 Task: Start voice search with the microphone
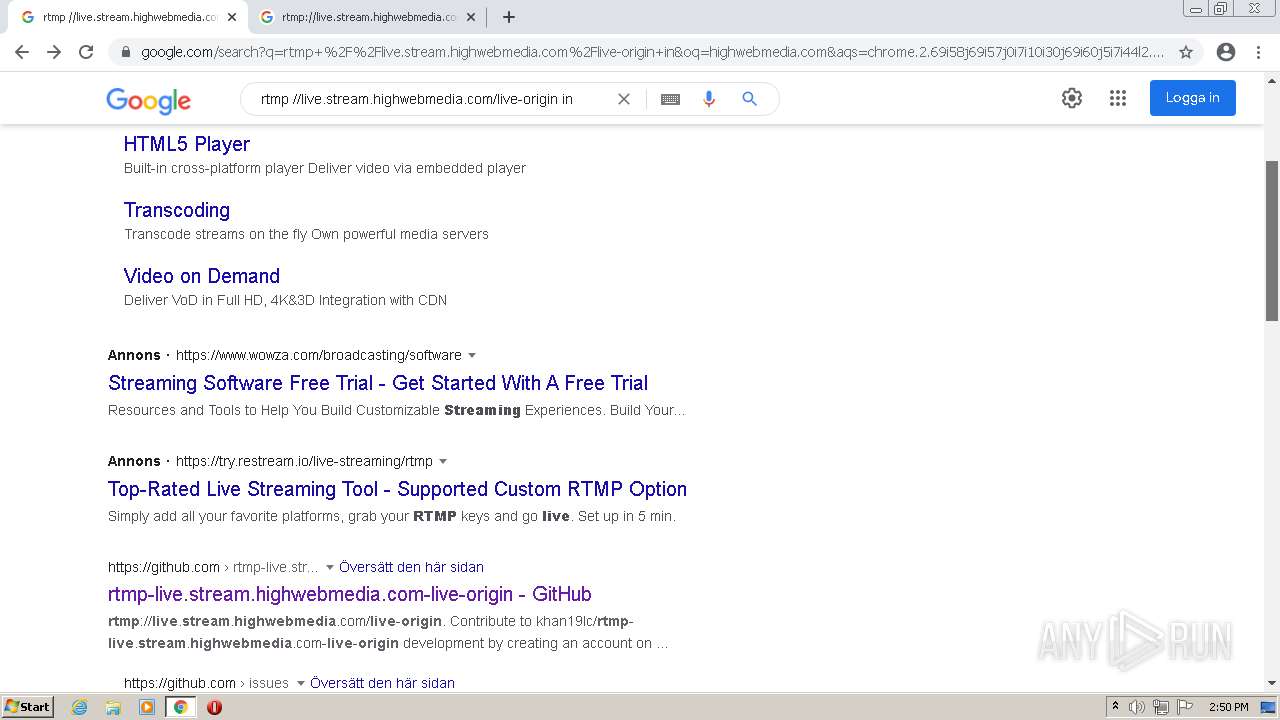pyautogui.click(x=709, y=99)
